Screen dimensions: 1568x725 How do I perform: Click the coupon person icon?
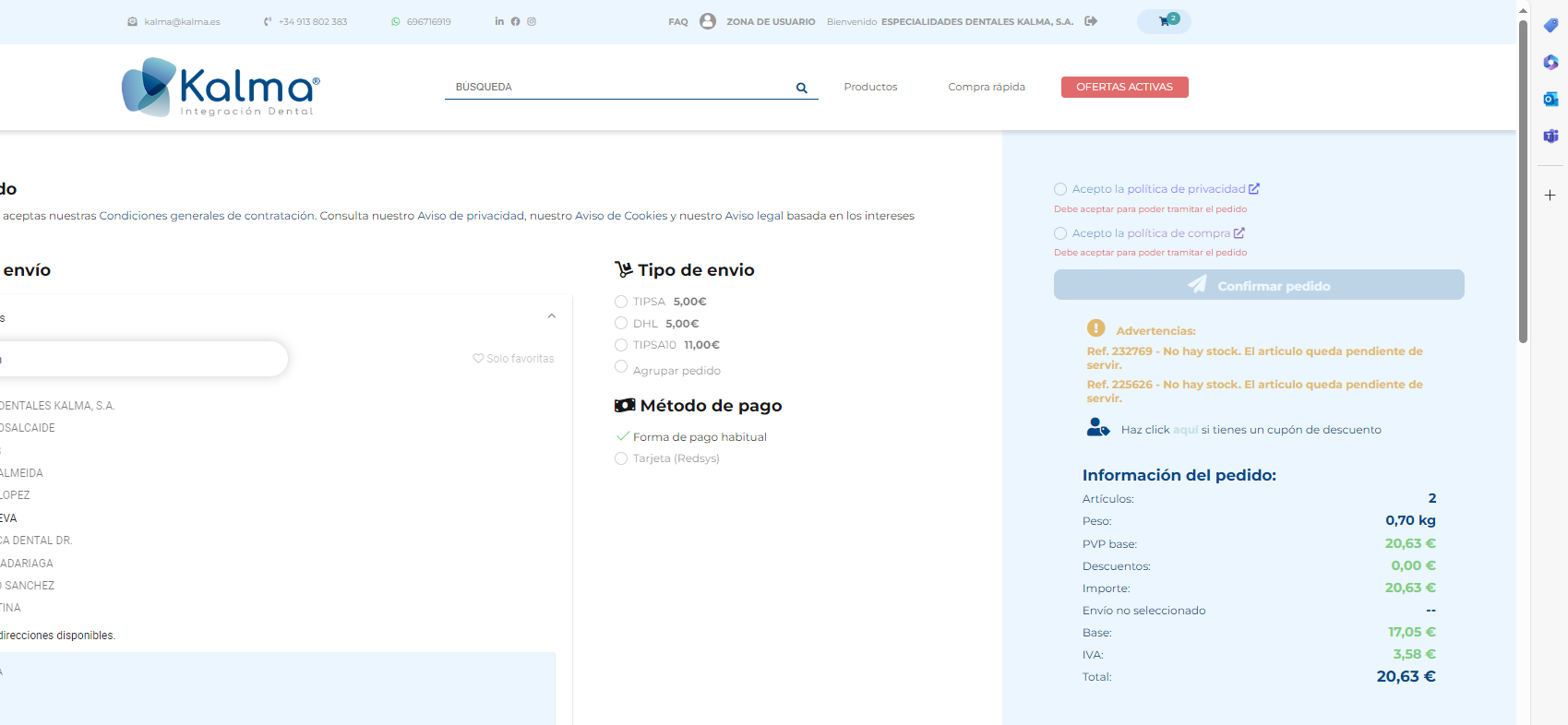pyautogui.click(x=1098, y=427)
